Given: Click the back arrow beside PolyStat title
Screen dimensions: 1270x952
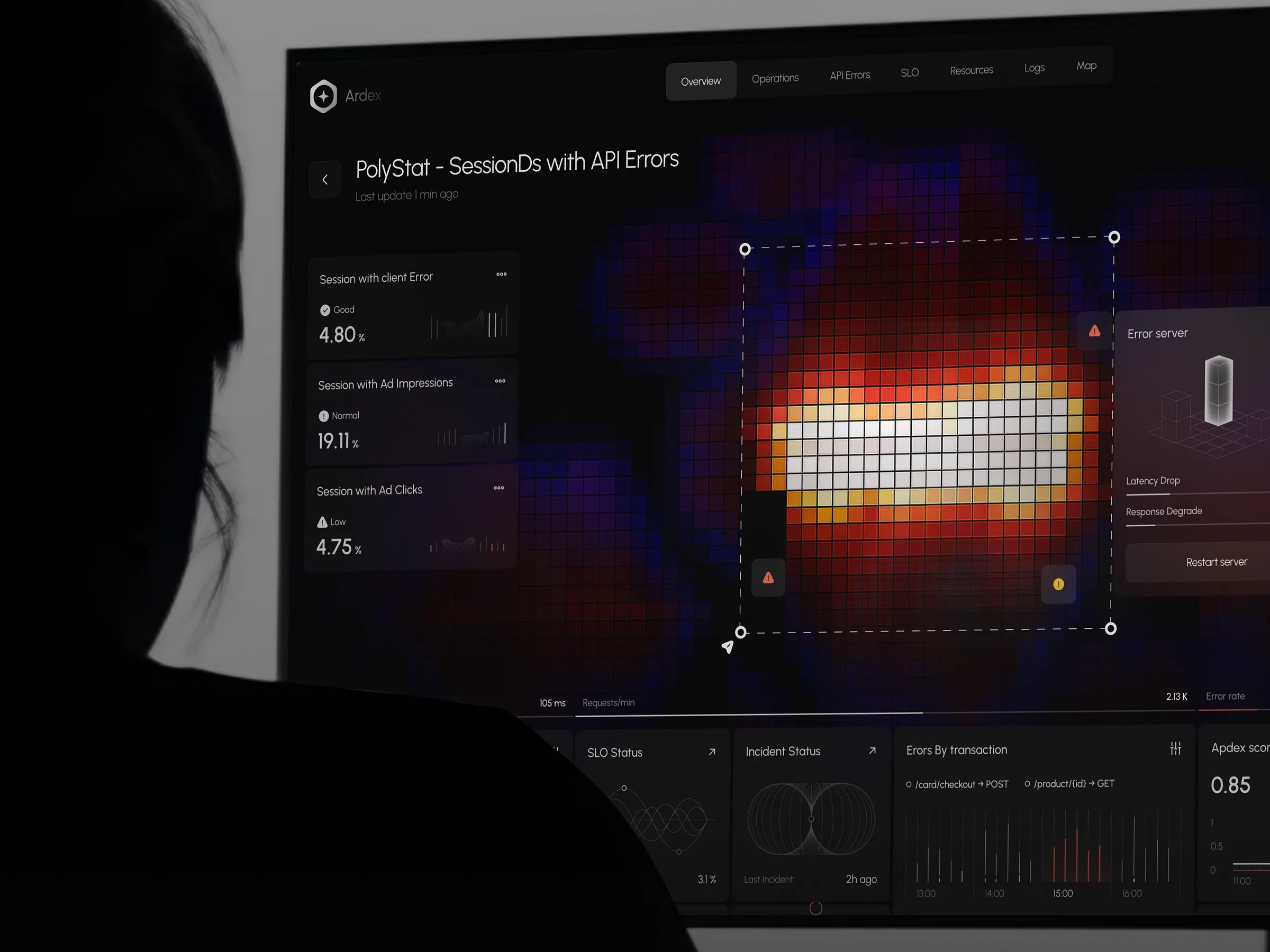Looking at the screenshot, I should (325, 180).
